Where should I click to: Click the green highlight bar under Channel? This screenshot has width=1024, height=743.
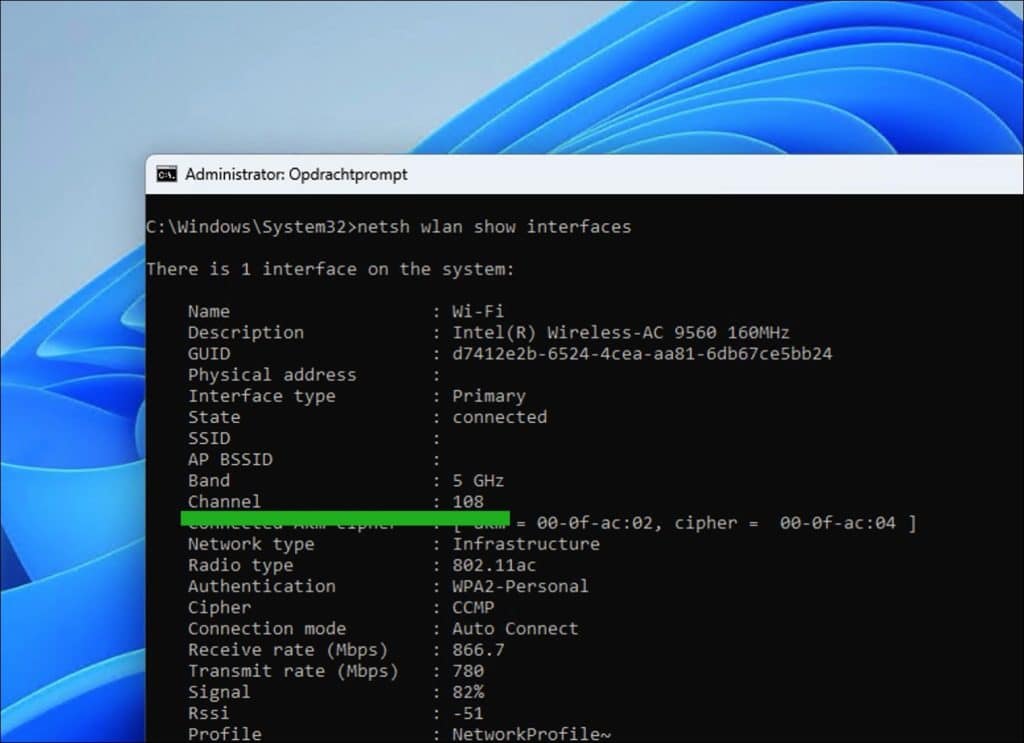pyautogui.click(x=345, y=518)
